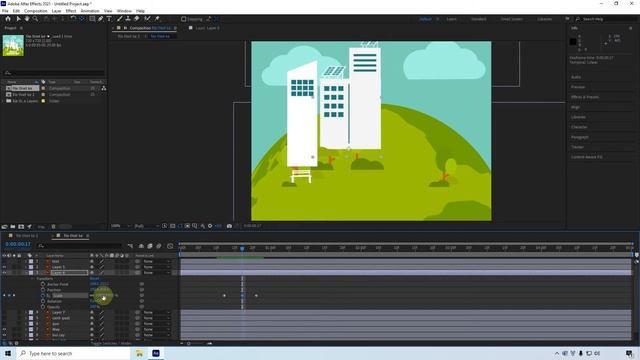Click the After Effects taskbar icon
Viewport: 640px width, 360px height.
pos(156,353)
